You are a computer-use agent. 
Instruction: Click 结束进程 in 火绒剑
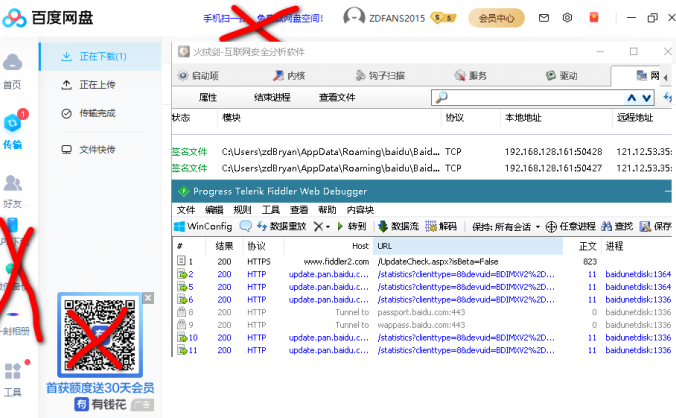[272, 97]
